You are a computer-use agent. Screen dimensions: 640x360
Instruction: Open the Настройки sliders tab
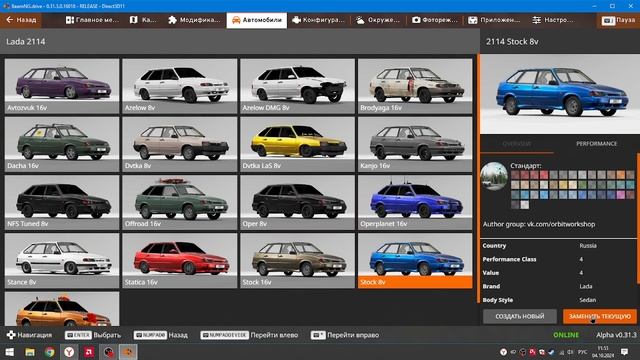pyautogui.click(x=553, y=20)
